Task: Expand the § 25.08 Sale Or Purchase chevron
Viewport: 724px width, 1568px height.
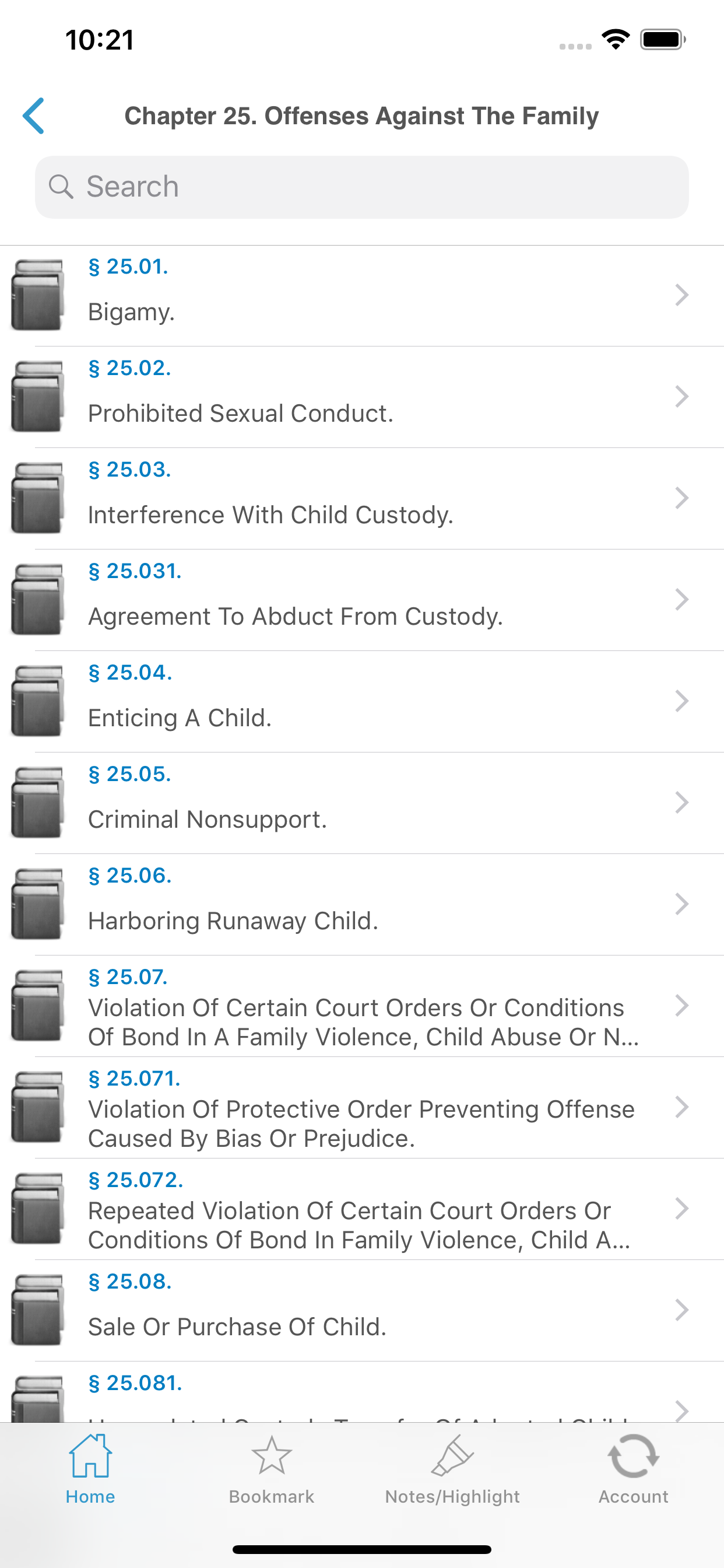Action: pyautogui.click(x=681, y=1311)
